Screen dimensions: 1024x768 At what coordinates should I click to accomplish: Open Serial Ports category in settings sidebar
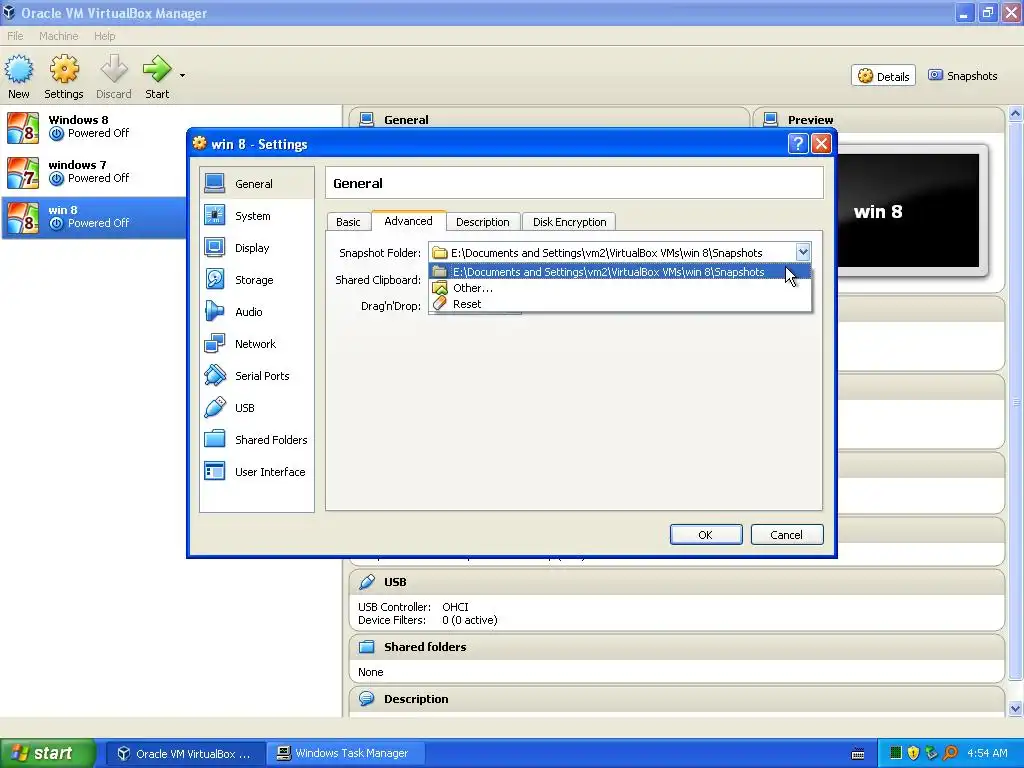pyautogui.click(x=257, y=376)
